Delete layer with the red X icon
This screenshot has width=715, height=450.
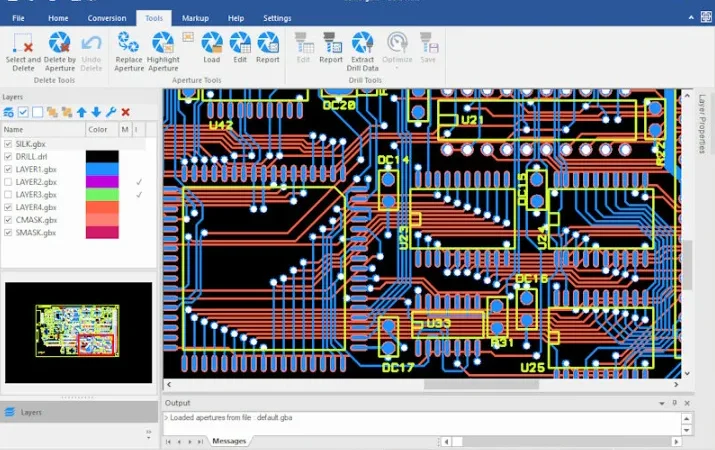(x=125, y=112)
